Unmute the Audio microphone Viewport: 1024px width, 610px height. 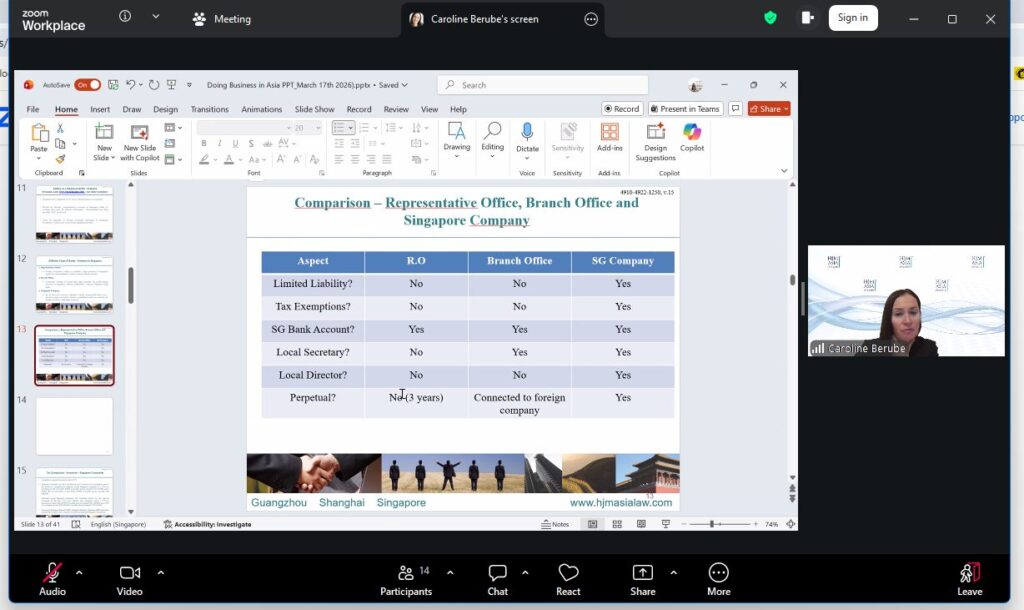[52, 580]
